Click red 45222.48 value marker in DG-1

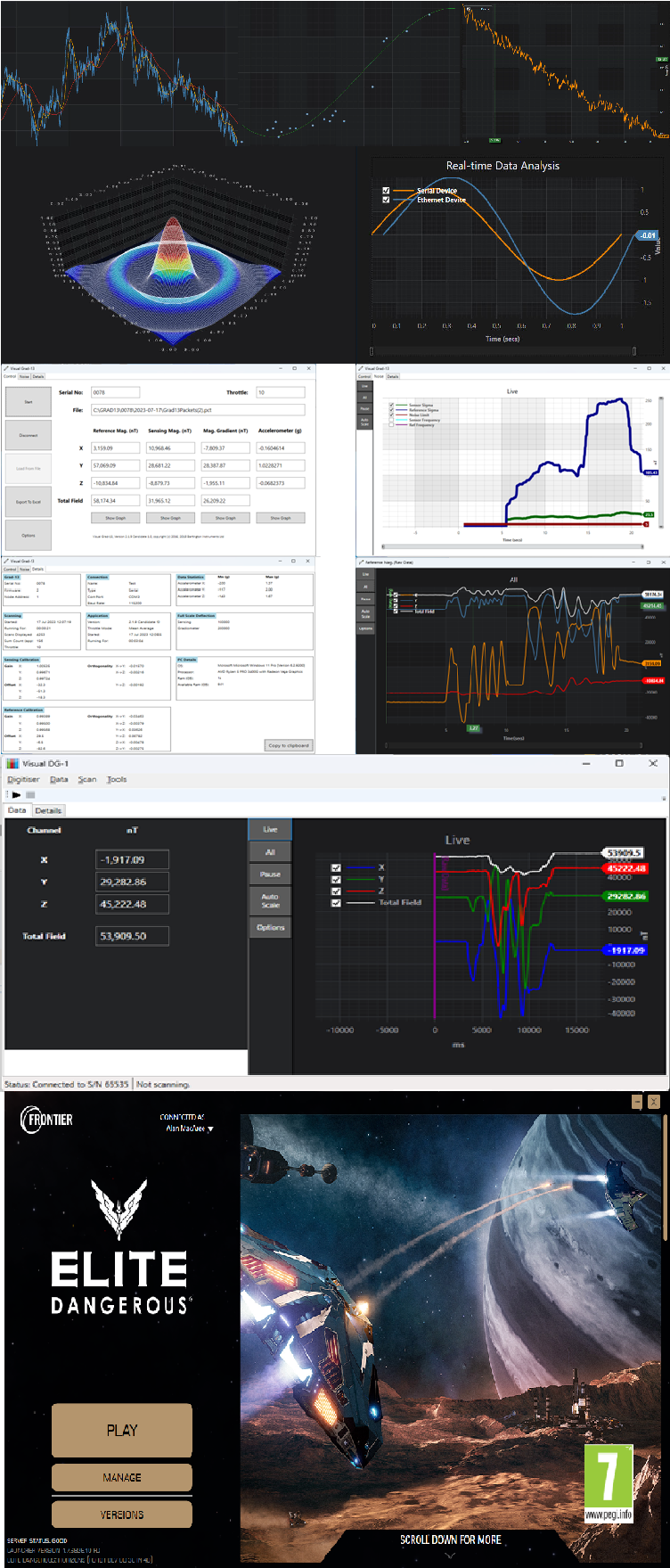[x=625, y=868]
